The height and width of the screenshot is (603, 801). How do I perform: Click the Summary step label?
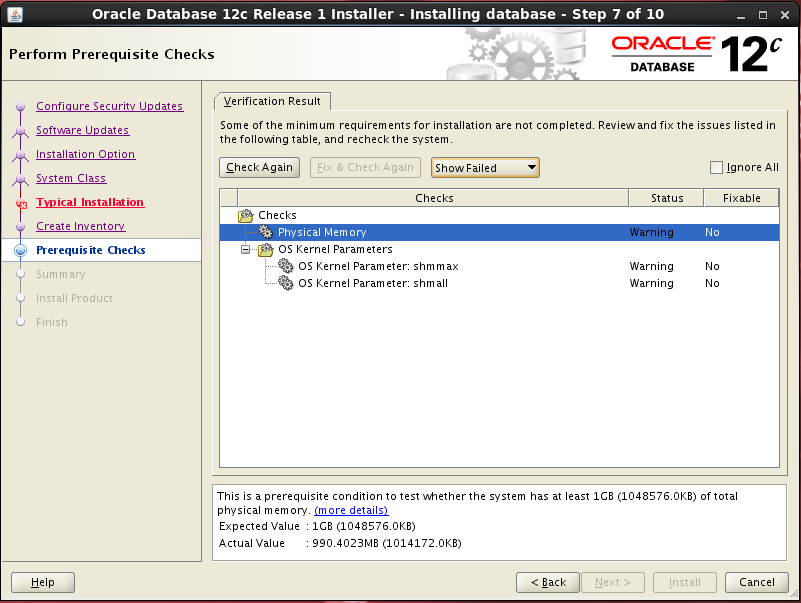click(x=60, y=274)
